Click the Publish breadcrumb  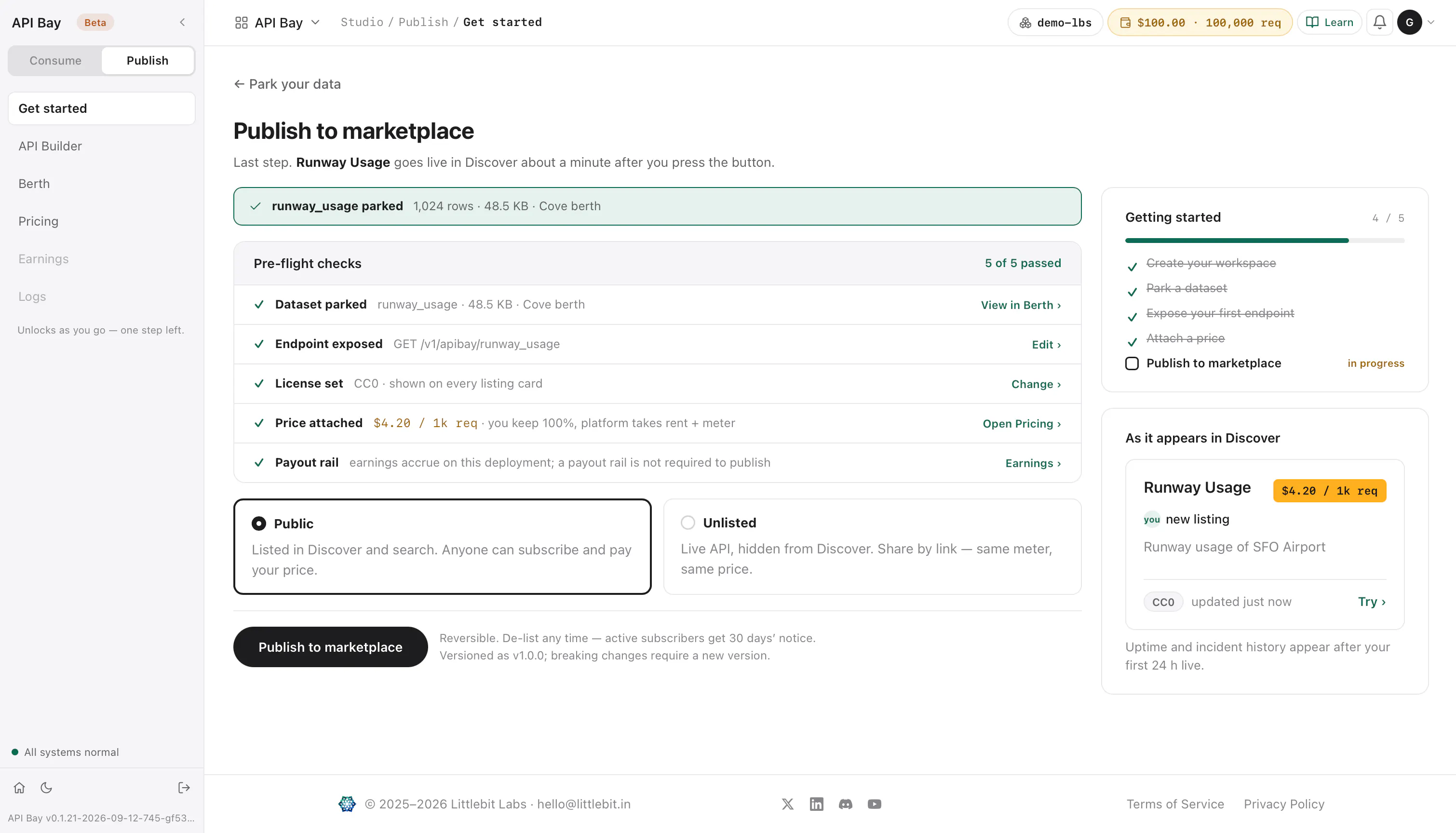423,22
